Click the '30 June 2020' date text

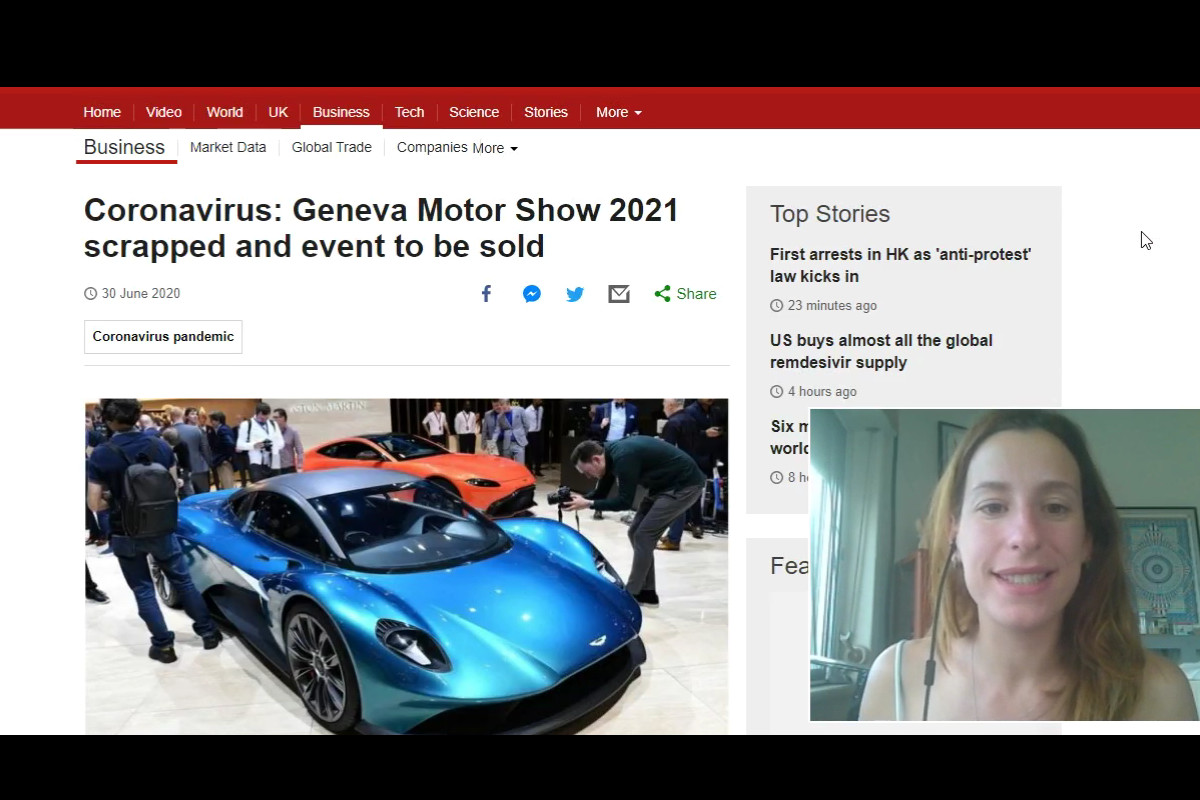click(141, 294)
